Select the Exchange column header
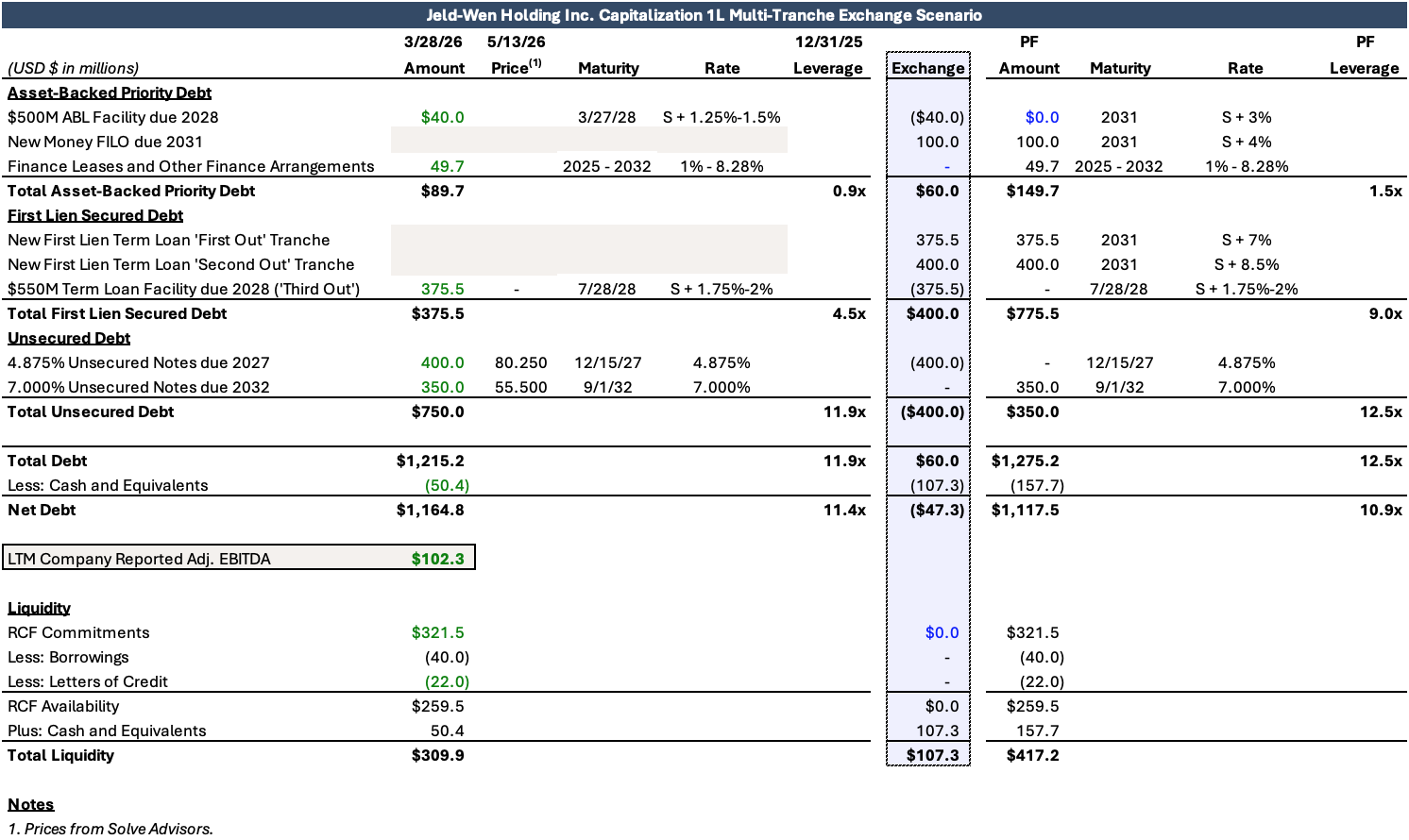Viewport: 1409px width, 840px height. tap(928, 68)
